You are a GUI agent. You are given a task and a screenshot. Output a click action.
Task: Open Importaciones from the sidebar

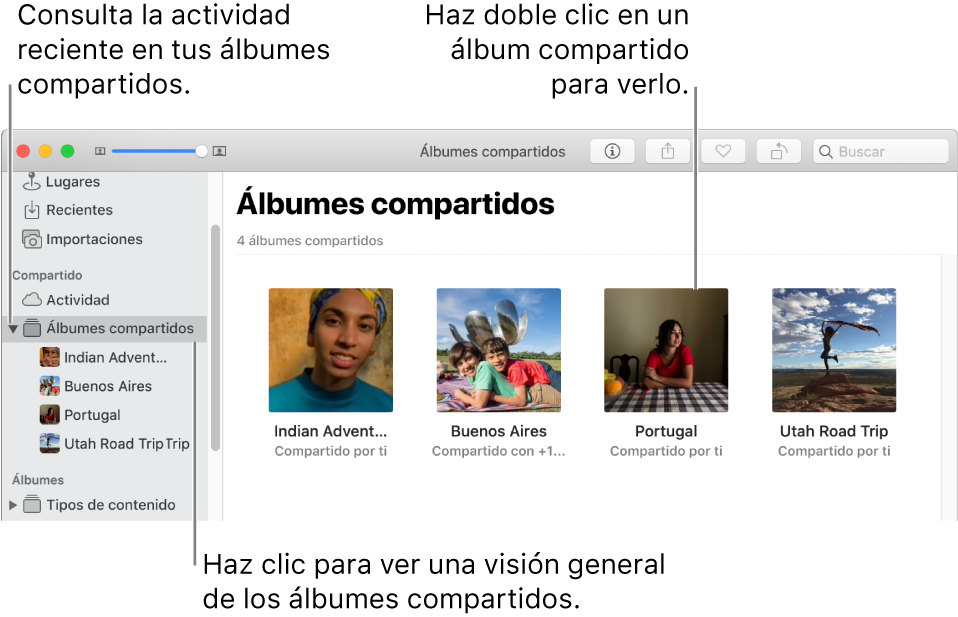(94, 239)
